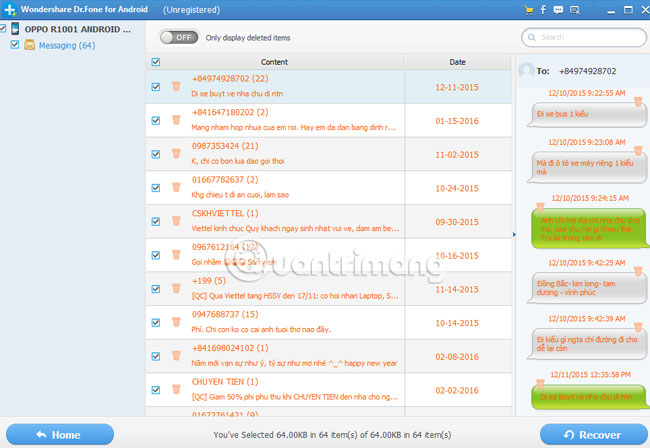
Task: Uncheck the 0967612164 row checkbox
Action: pos(155,255)
